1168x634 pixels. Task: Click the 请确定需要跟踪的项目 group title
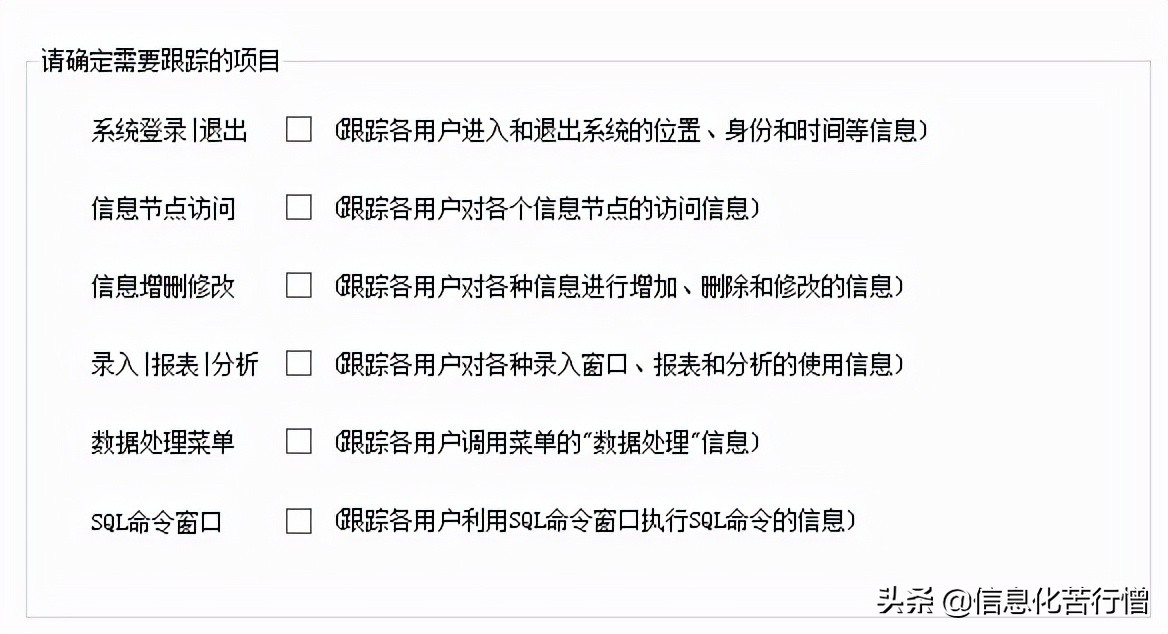[x=161, y=61]
